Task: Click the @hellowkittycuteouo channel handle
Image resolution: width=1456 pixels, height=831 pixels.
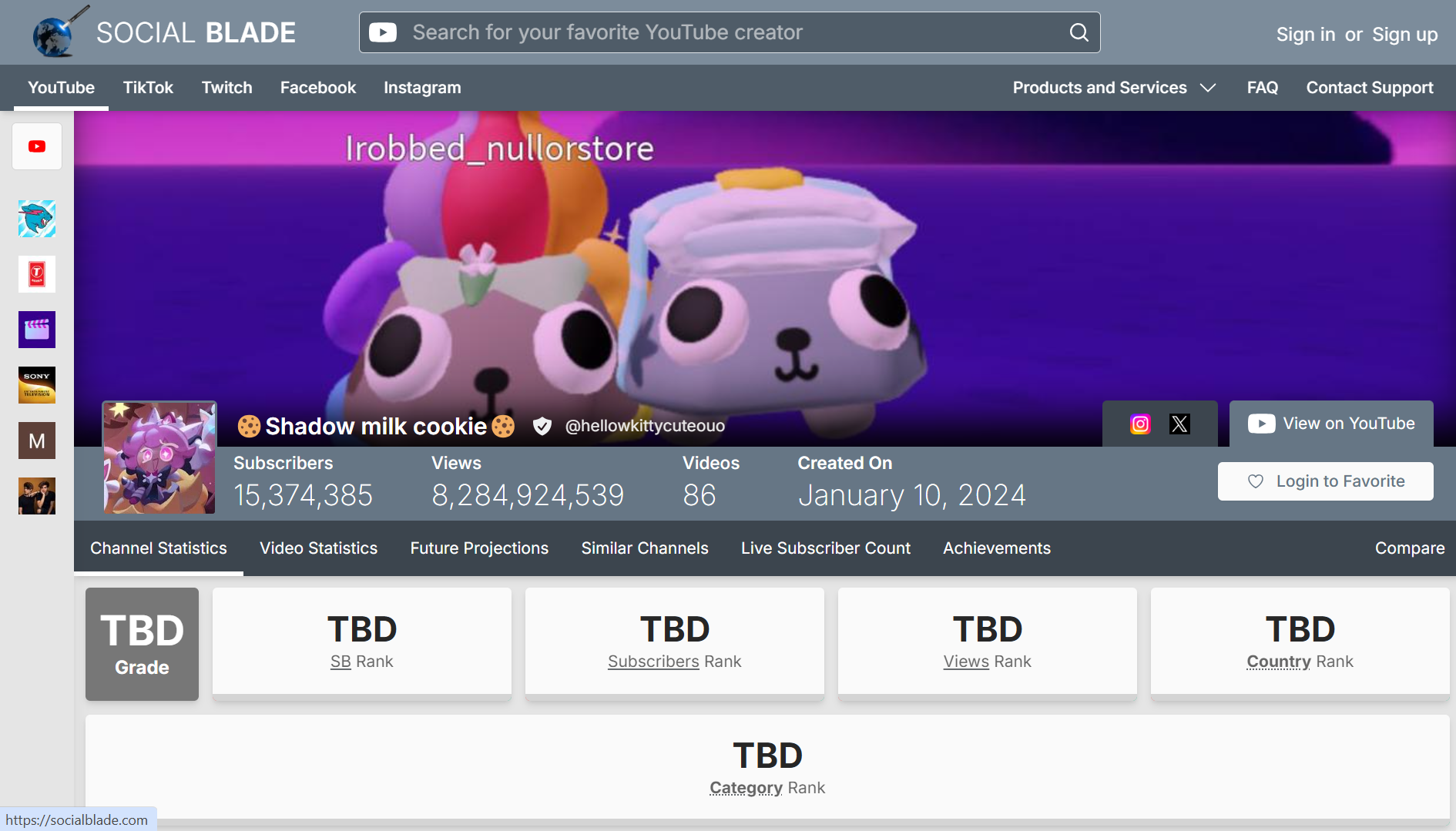Action: [x=645, y=426]
